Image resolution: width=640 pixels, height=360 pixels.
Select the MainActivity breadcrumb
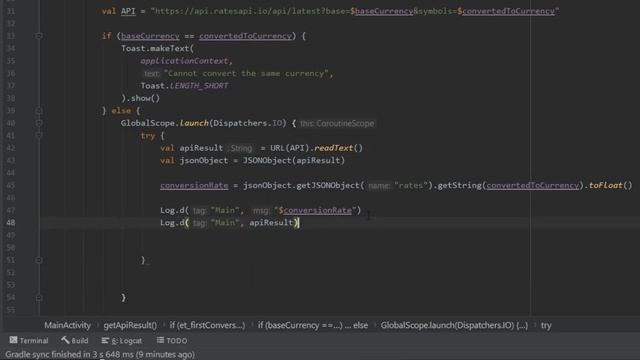click(x=67, y=325)
